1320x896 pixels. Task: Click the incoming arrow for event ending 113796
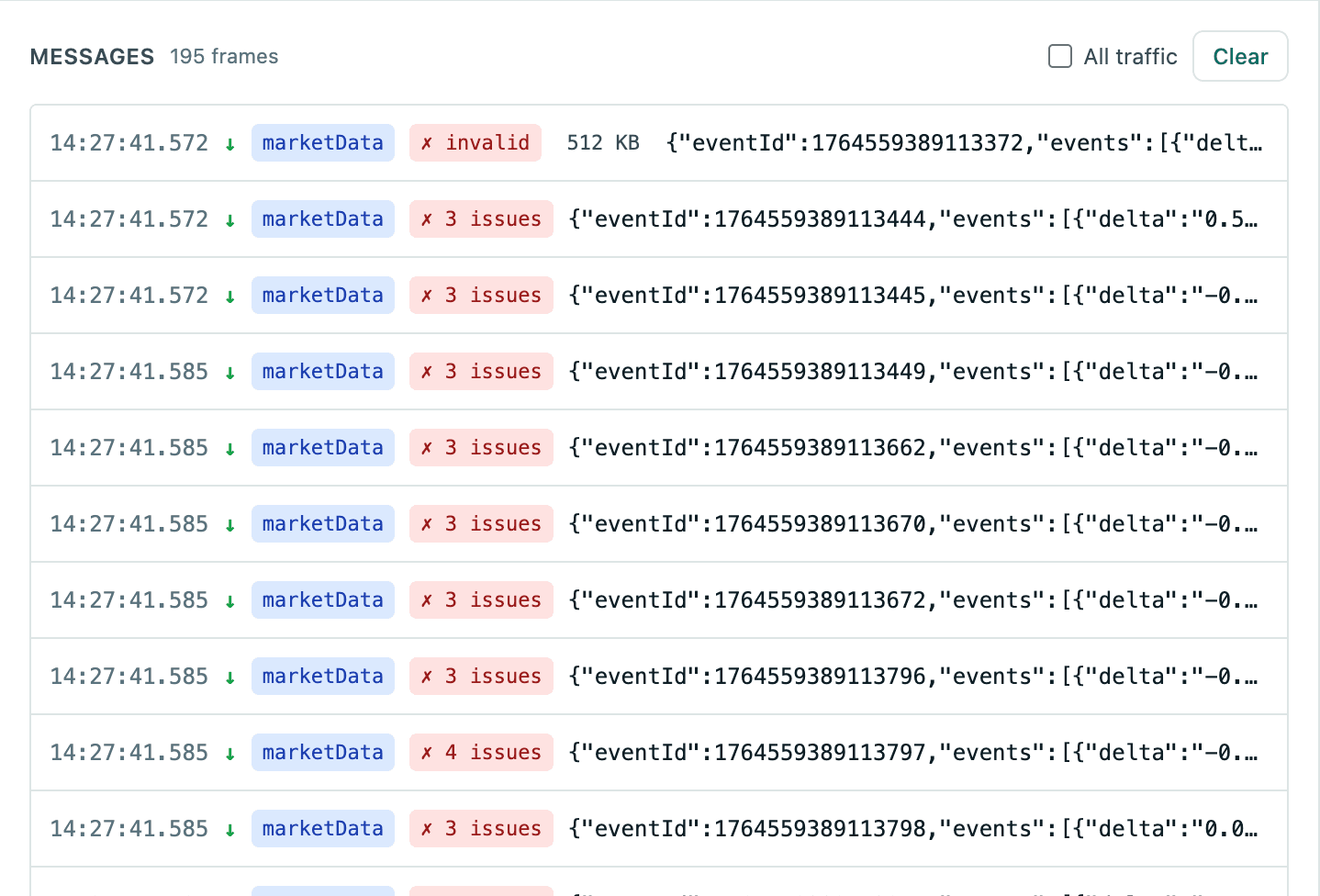pos(230,677)
